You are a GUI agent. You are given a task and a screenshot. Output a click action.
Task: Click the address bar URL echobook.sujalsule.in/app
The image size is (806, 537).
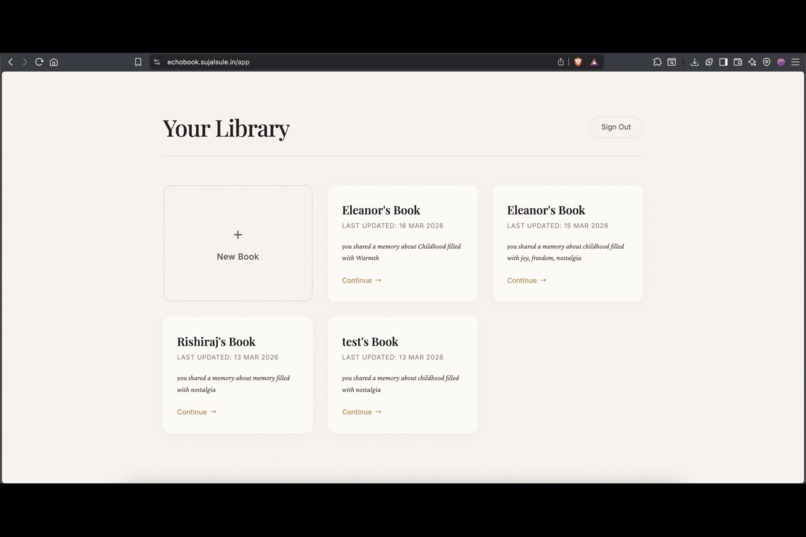point(208,62)
